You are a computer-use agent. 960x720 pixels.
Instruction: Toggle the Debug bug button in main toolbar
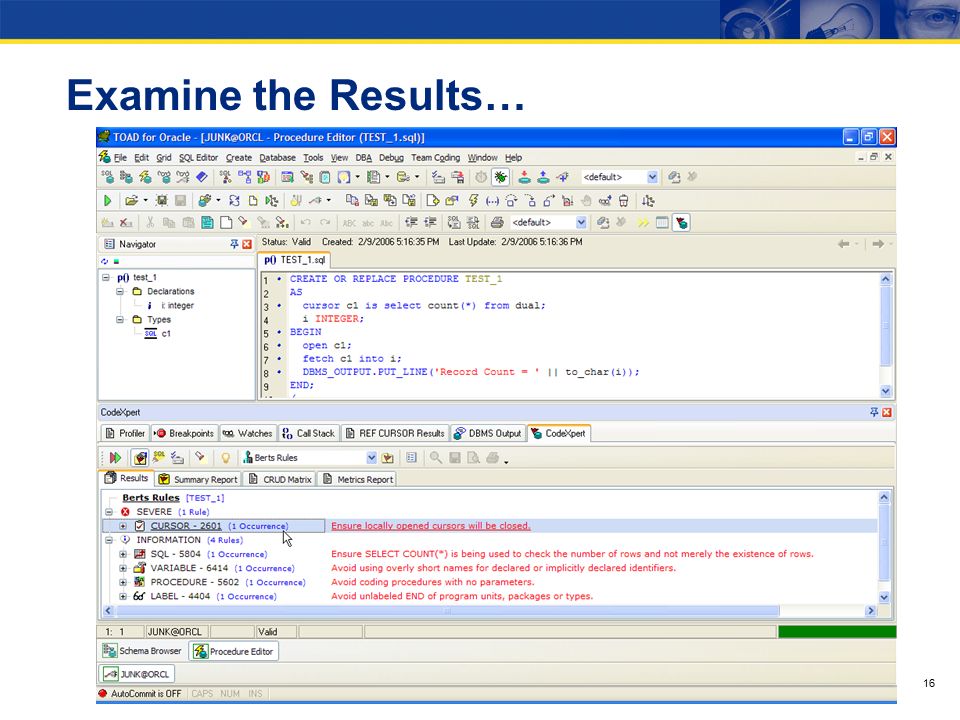pyautogui.click(x=500, y=178)
